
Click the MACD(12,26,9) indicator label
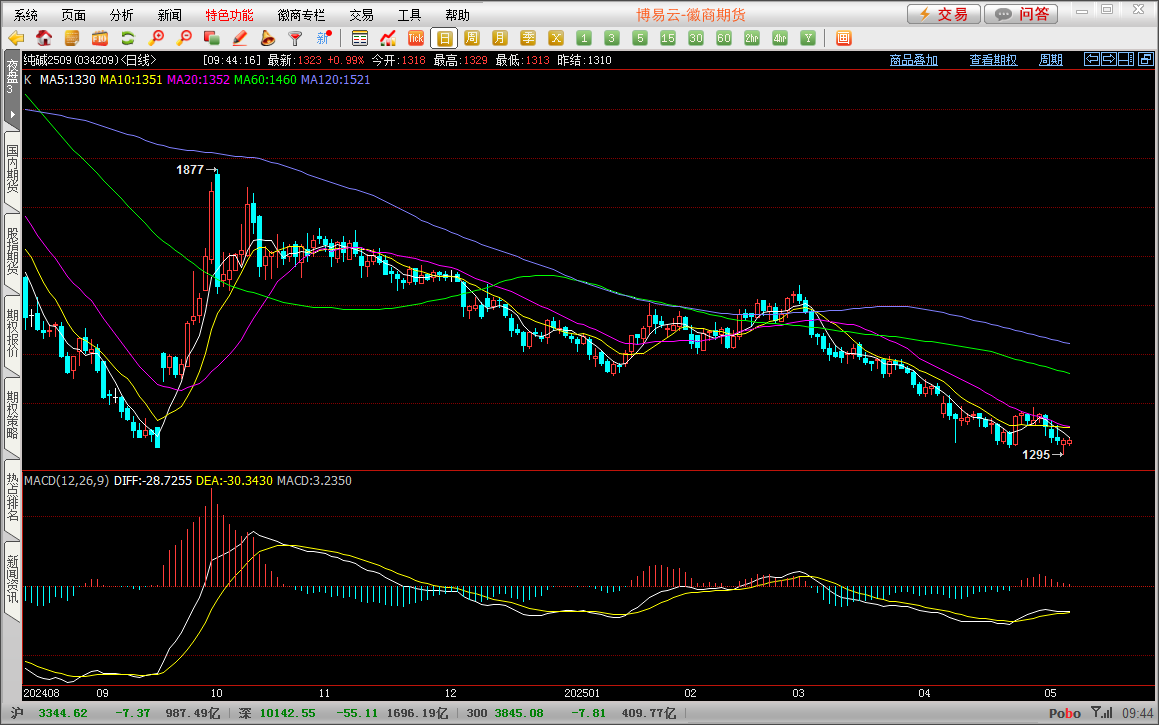point(67,480)
